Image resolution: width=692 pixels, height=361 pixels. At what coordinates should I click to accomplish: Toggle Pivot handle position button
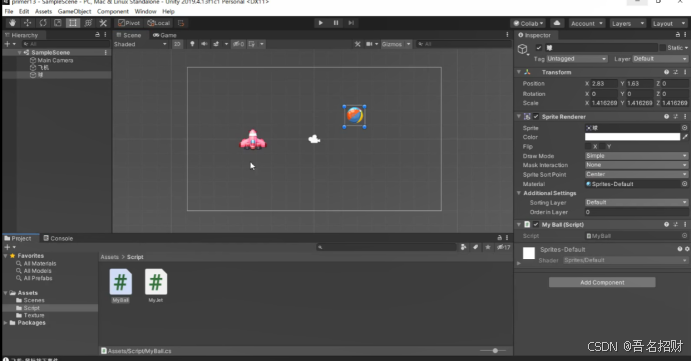[x=129, y=23]
